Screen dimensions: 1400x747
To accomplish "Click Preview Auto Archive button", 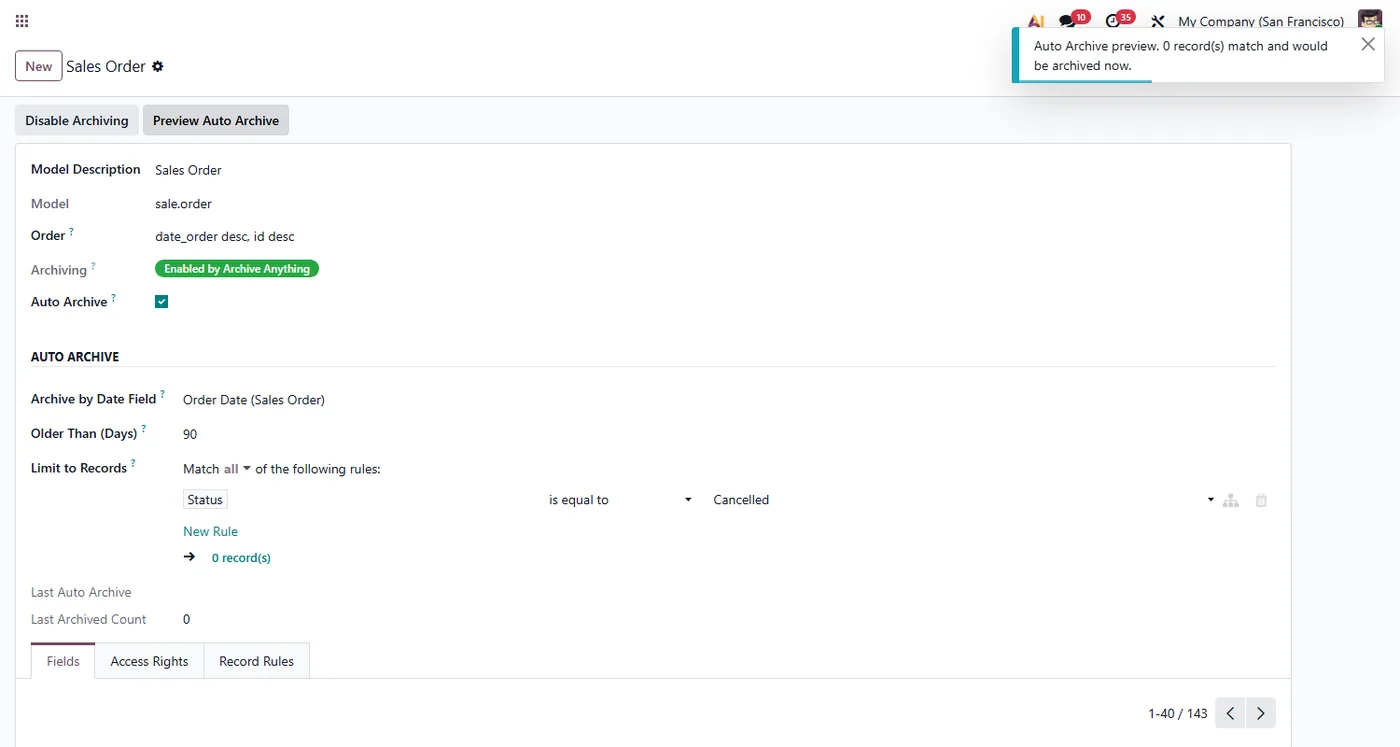I will click(x=216, y=120).
